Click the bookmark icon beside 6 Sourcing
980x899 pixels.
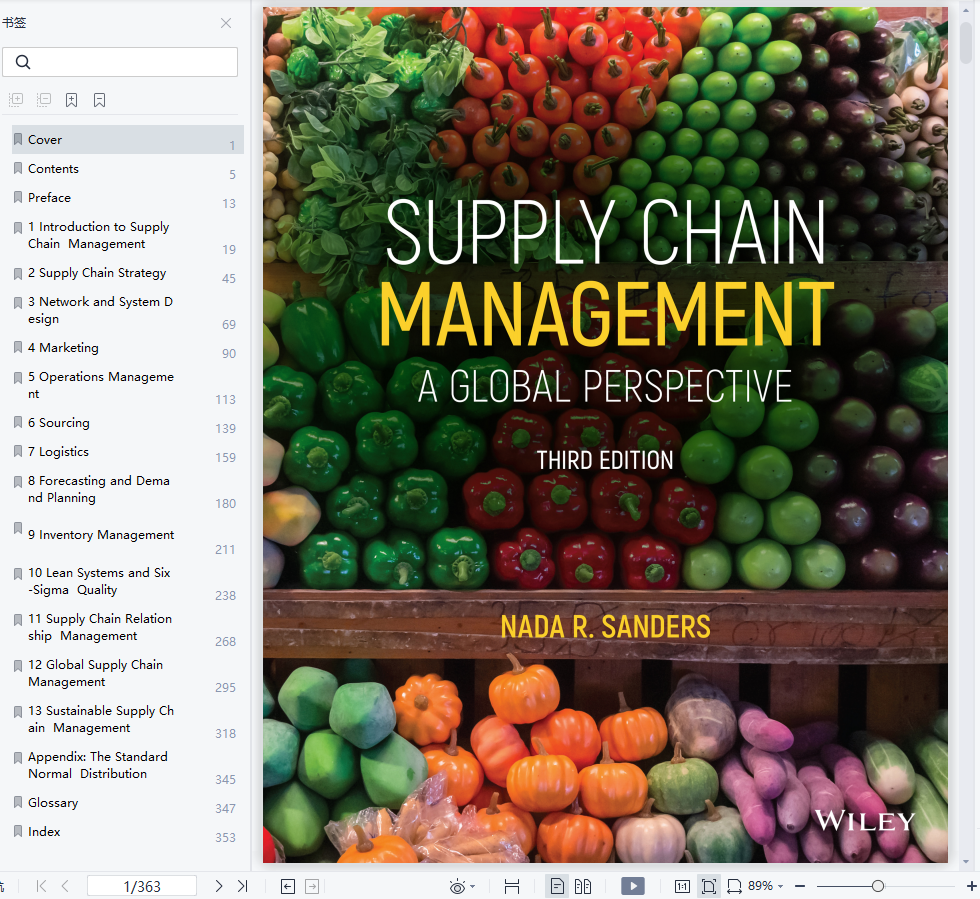click(x=18, y=422)
